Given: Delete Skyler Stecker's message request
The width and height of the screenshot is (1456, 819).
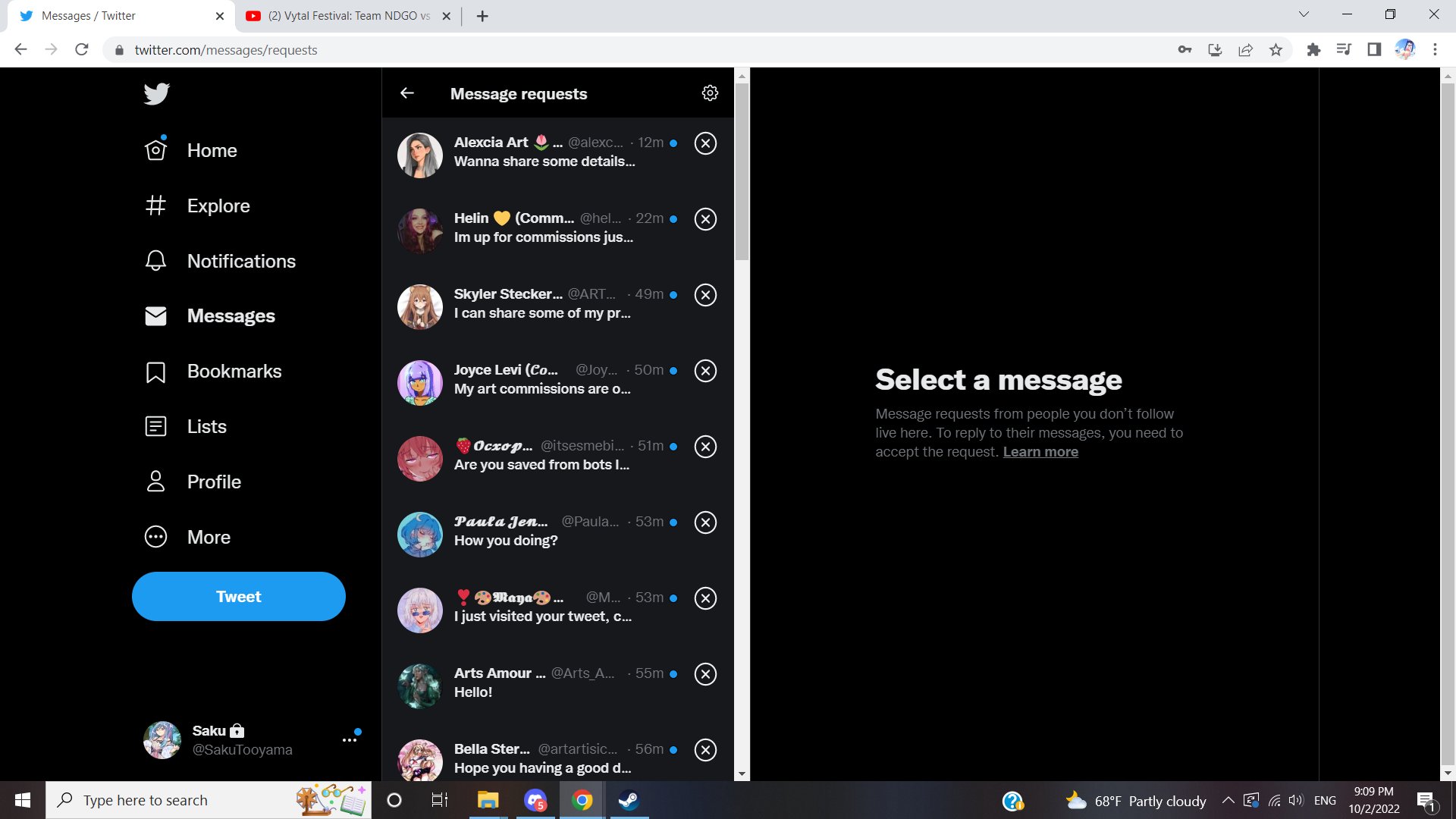Looking at the screenshot, I should (705, 295).
